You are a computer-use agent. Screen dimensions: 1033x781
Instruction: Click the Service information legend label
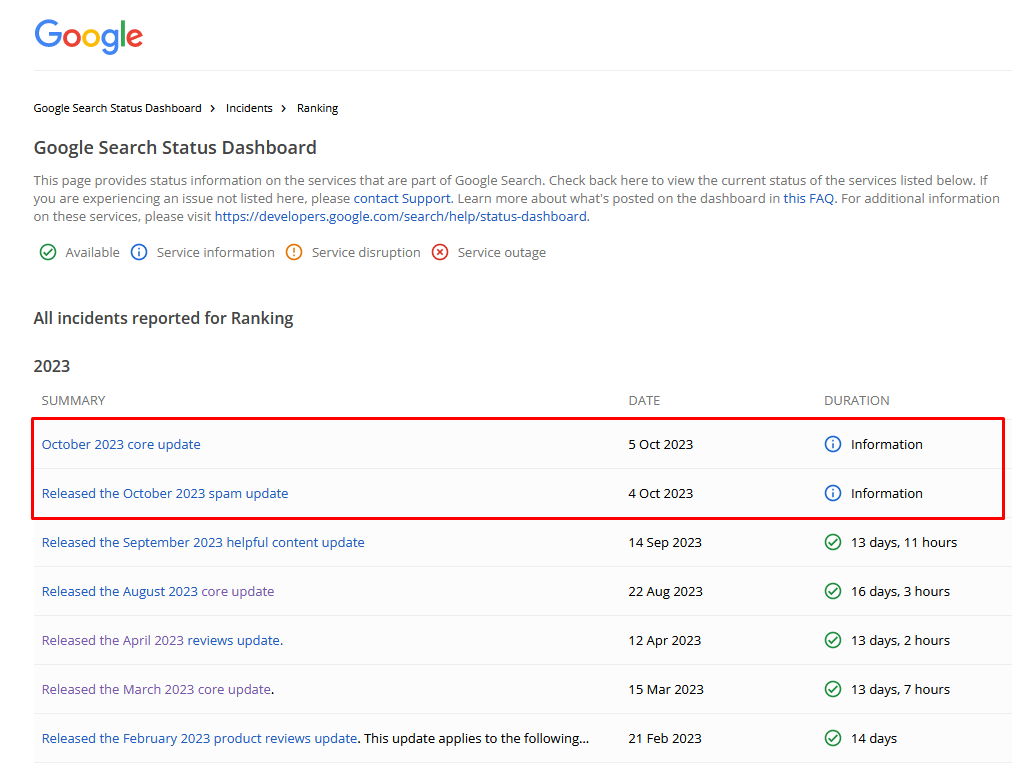pyautogui.click(x=215, y=252)
